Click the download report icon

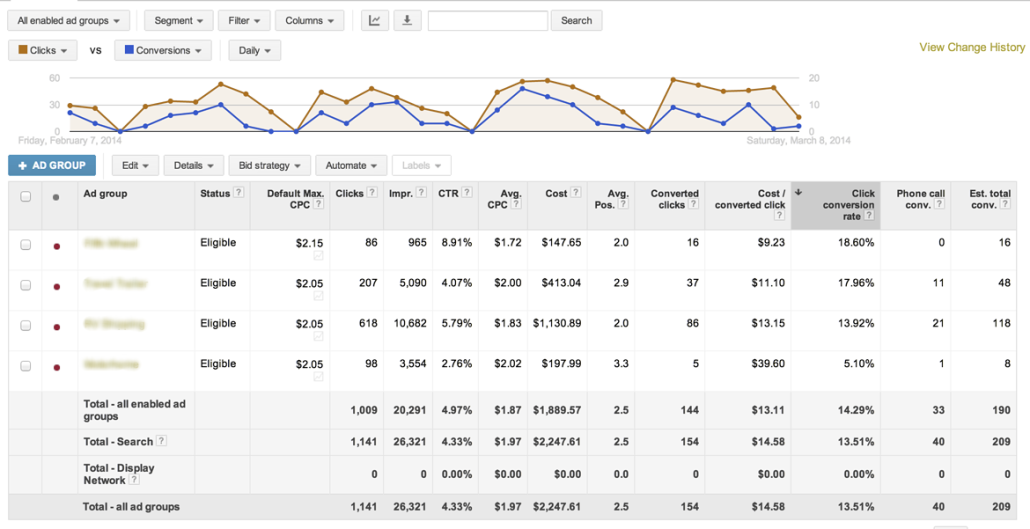pos(406,20)
